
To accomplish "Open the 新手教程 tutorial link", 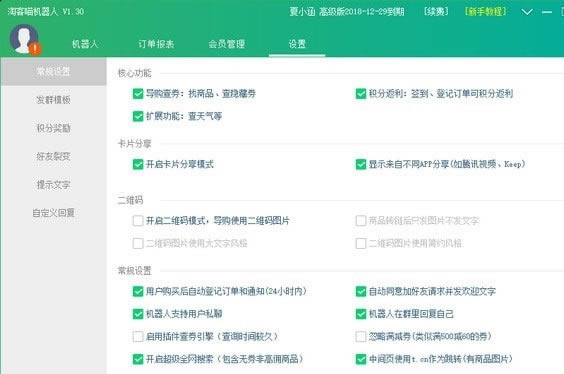I will 485,12.
